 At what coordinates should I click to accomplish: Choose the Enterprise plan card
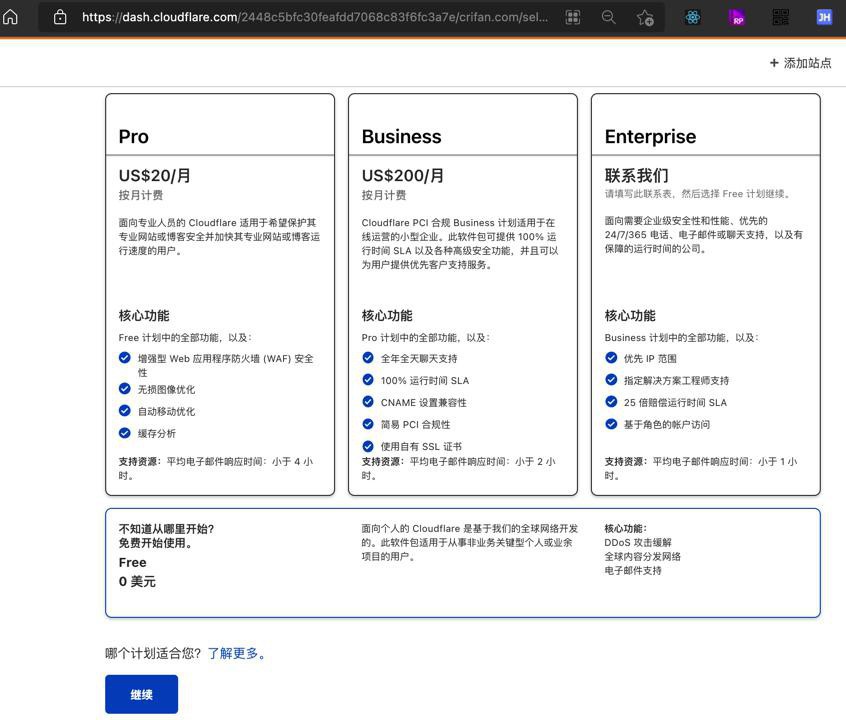706,294
